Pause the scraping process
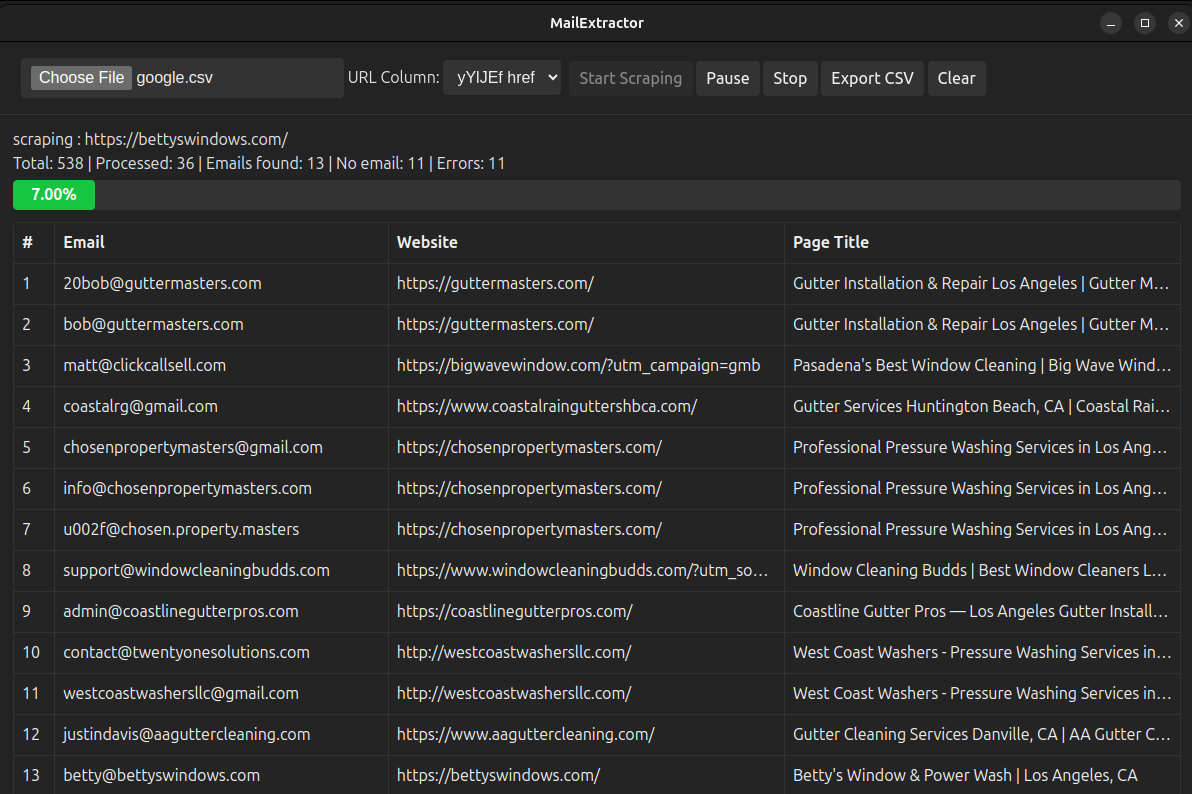 (728, 78)
